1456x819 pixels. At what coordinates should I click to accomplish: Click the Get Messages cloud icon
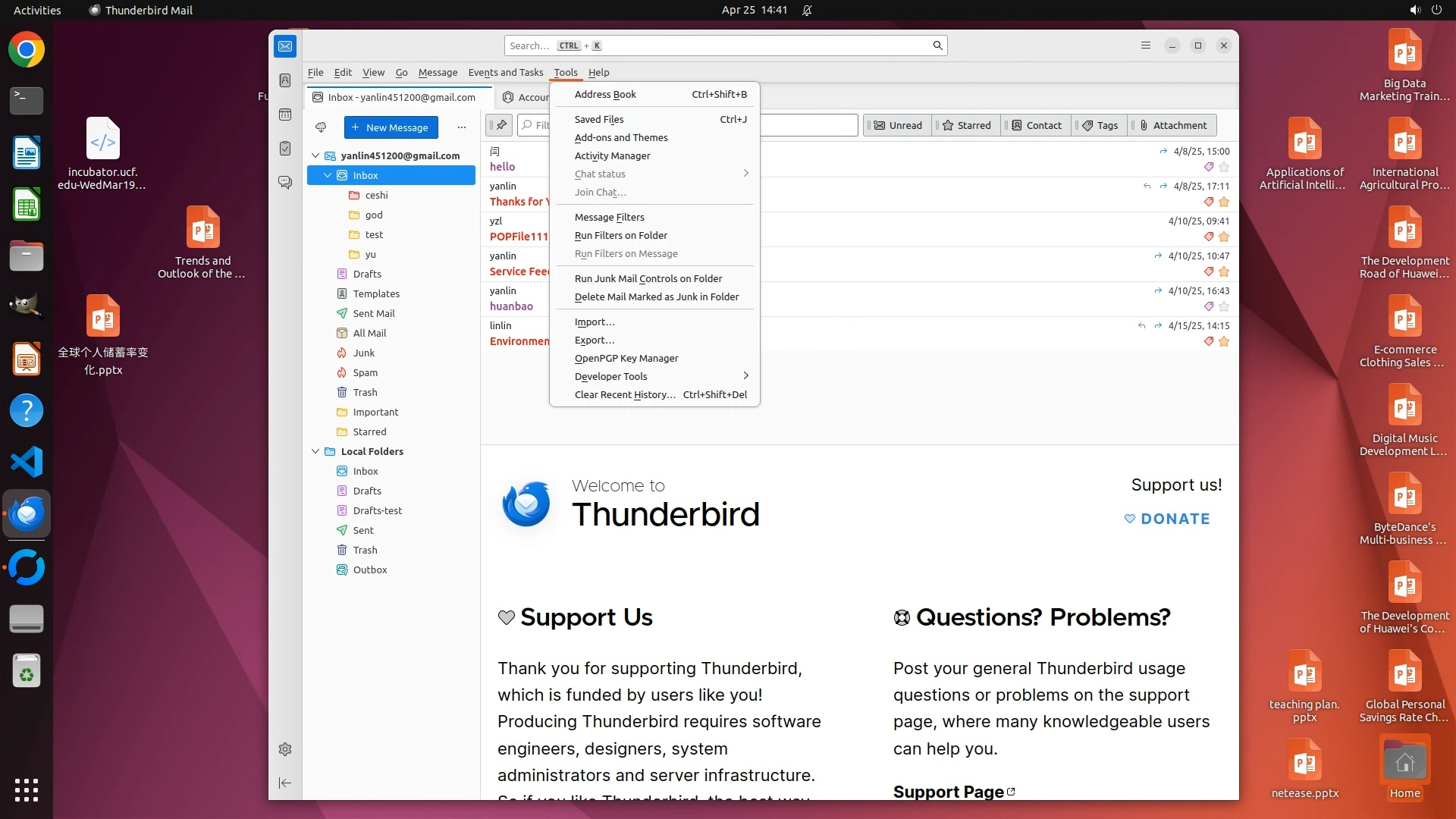(x=321, y=127)
